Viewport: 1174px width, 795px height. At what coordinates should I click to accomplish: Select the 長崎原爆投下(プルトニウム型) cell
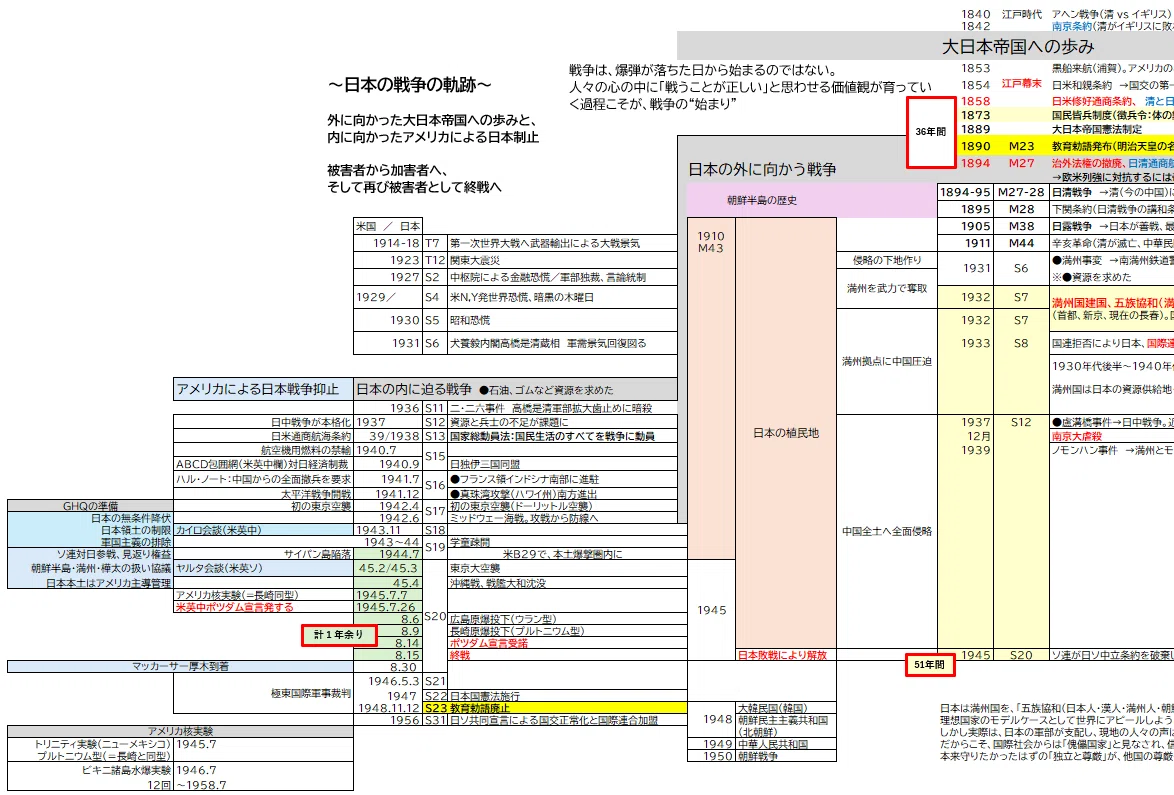pos(567,631)
